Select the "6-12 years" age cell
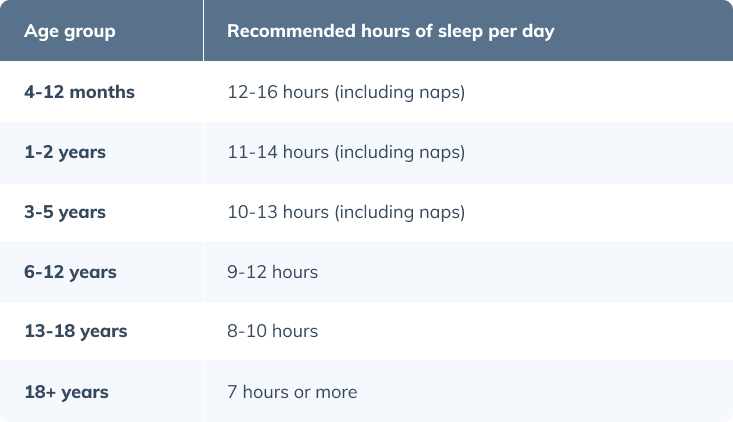733x422 pixels. 70,272
